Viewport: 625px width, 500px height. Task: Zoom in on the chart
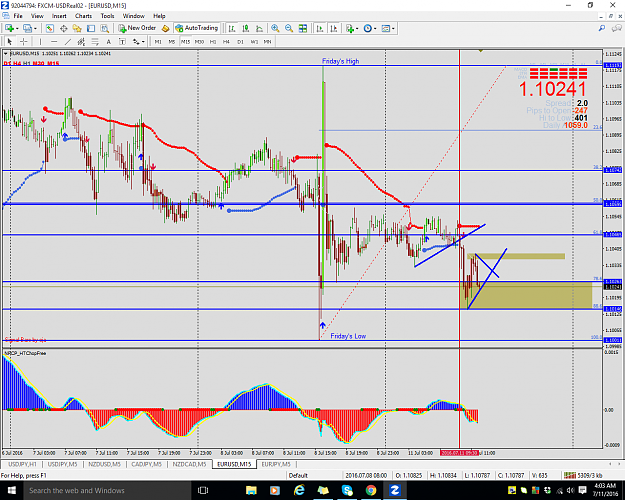[275, 28]
